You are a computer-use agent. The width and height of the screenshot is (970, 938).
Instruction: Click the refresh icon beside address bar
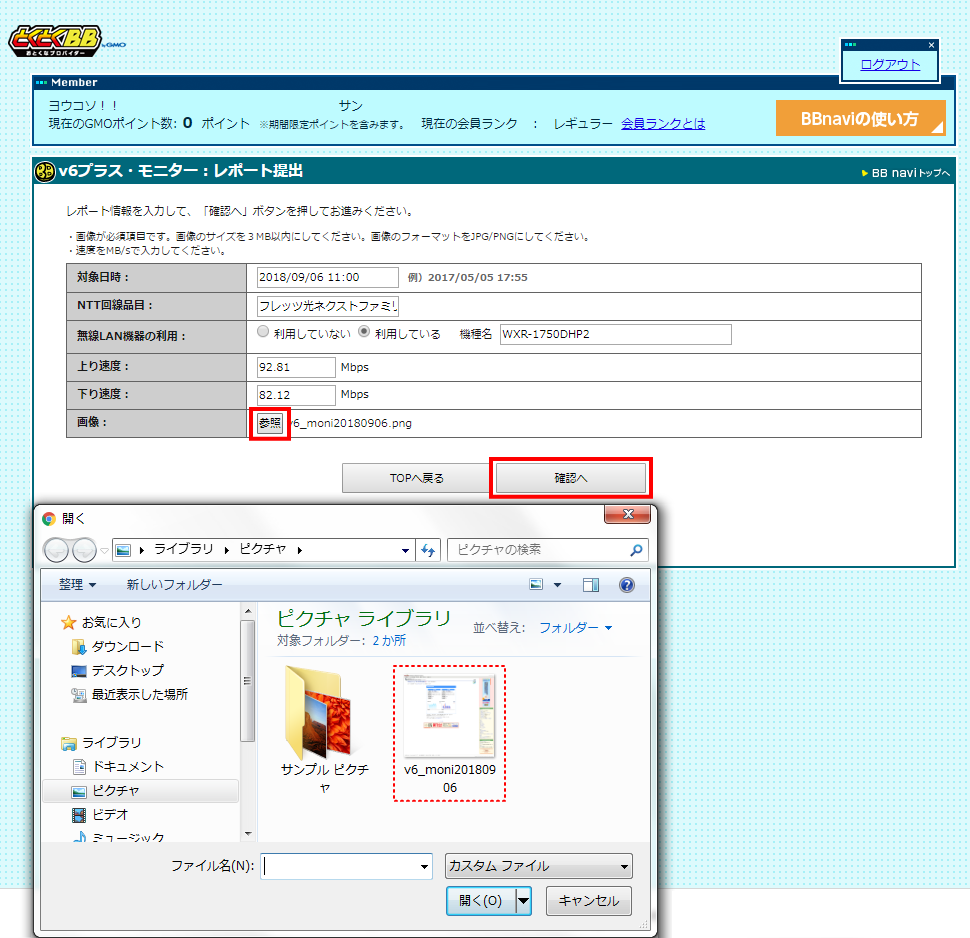click(x=428, y=550)
